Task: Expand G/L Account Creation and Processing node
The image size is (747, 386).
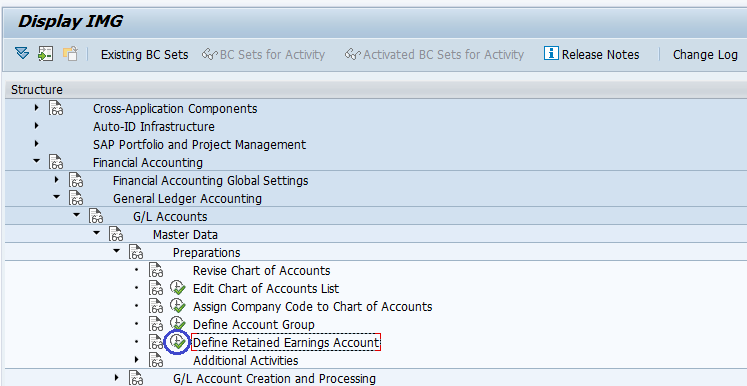Action: pos(117,378)
